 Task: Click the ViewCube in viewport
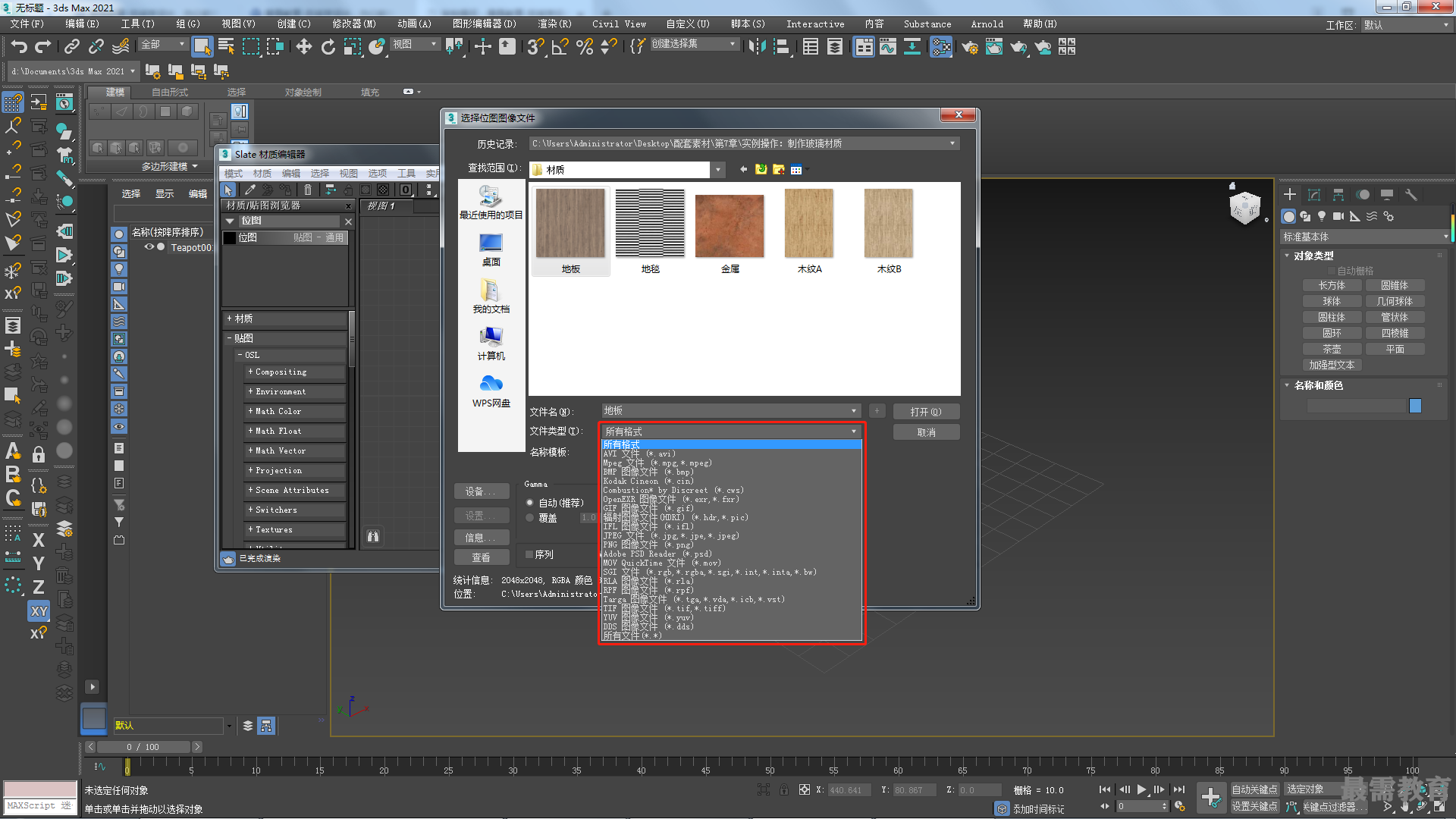(1245, 208)
